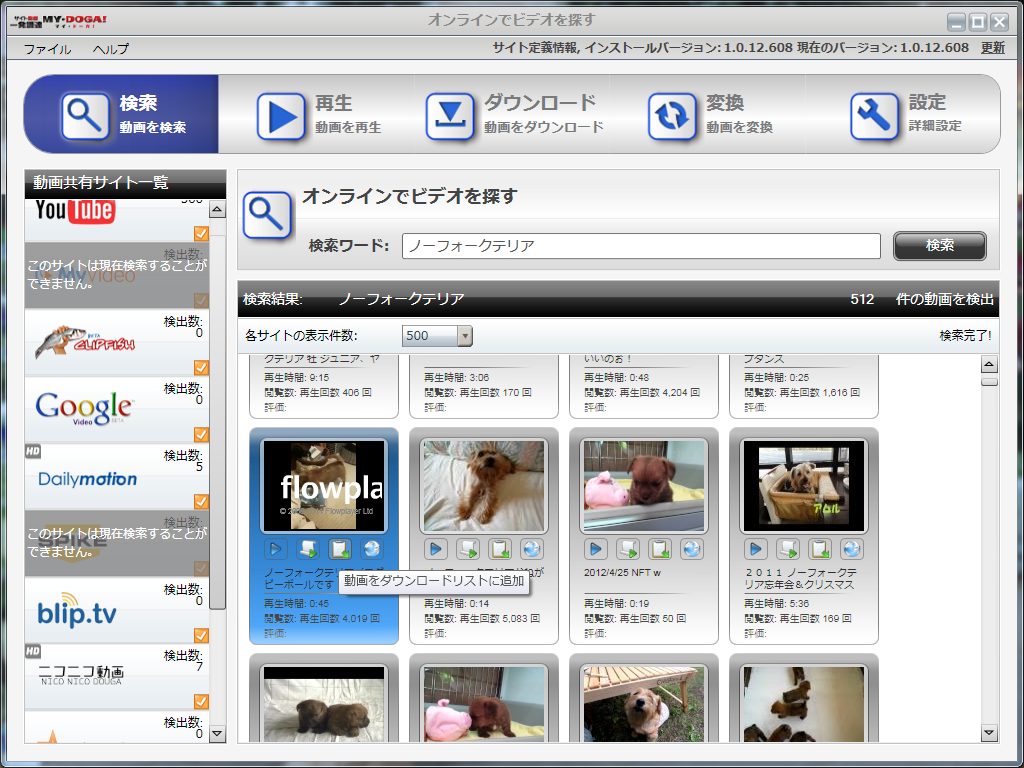1024x768 pixels.
Task: Add the 0:45 video to download list
Action: [340, 549]
